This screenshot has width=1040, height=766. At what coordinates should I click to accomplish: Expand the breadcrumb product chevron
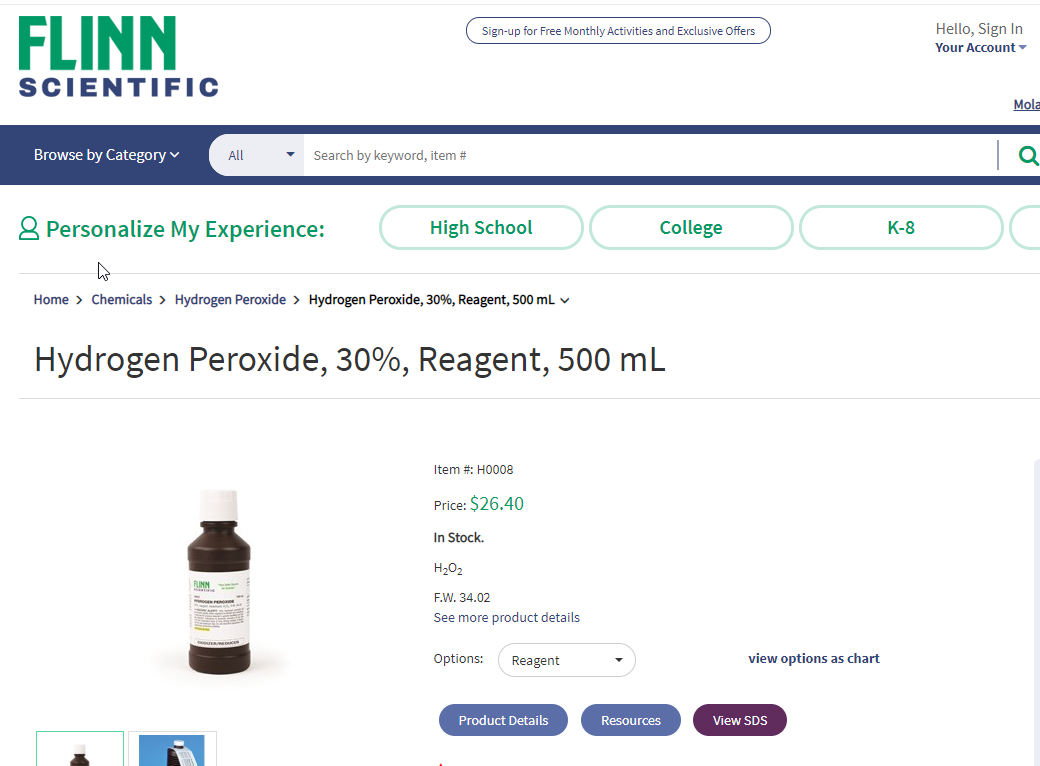[564, 300]
